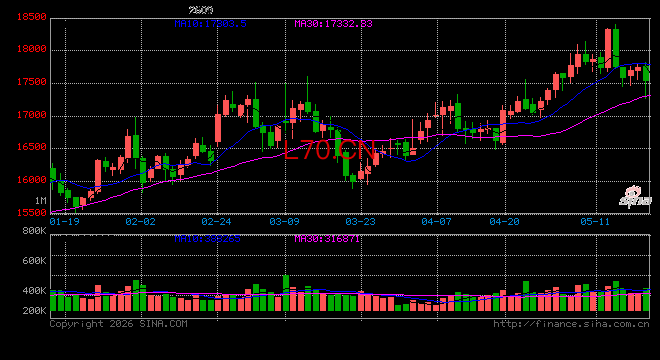Click the Copyright 2026 SINA.COM text
Viewport: 660px width, 360px height.
(x=119, y=324)
